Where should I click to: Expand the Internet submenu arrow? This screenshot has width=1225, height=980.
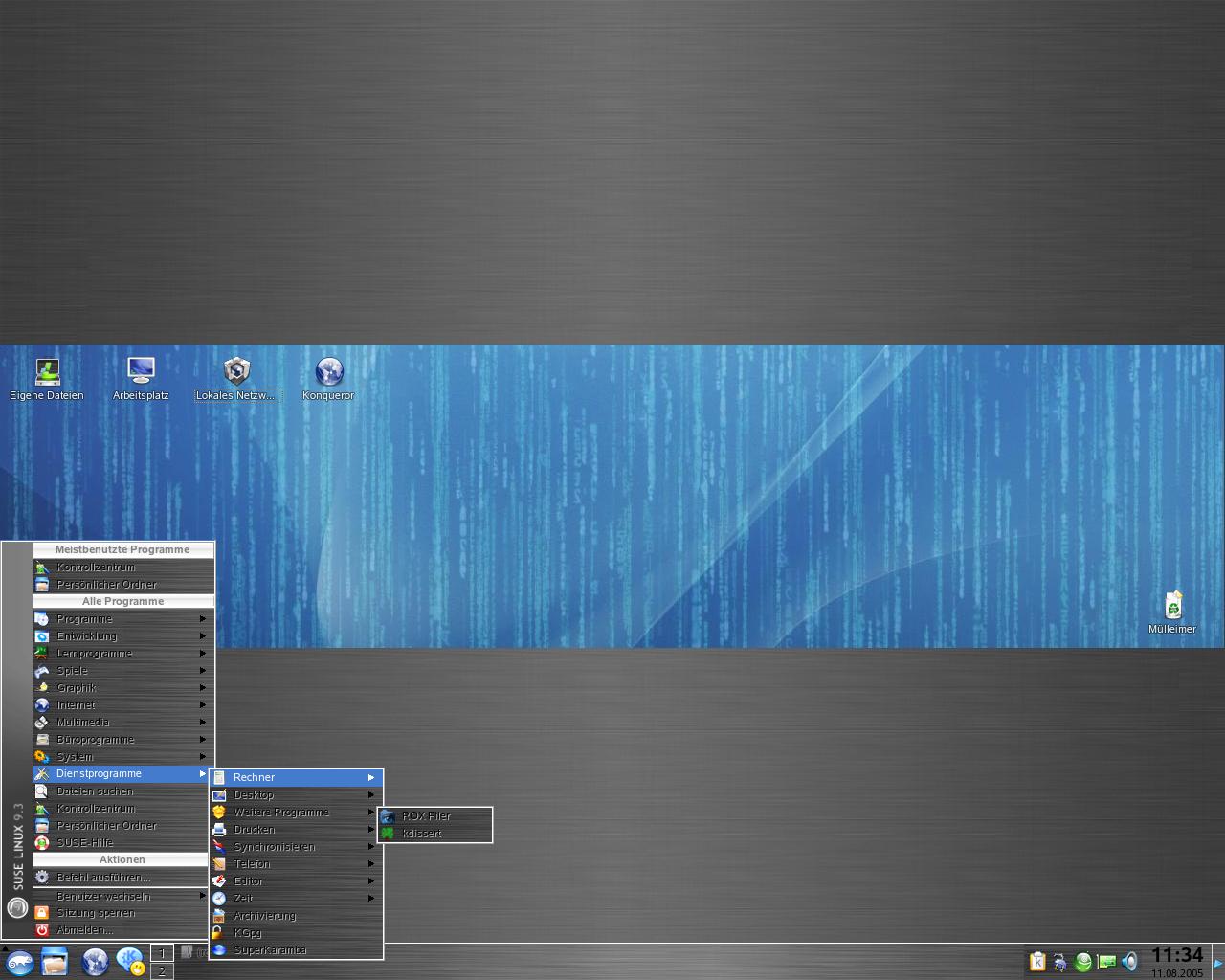pos(203,705)
